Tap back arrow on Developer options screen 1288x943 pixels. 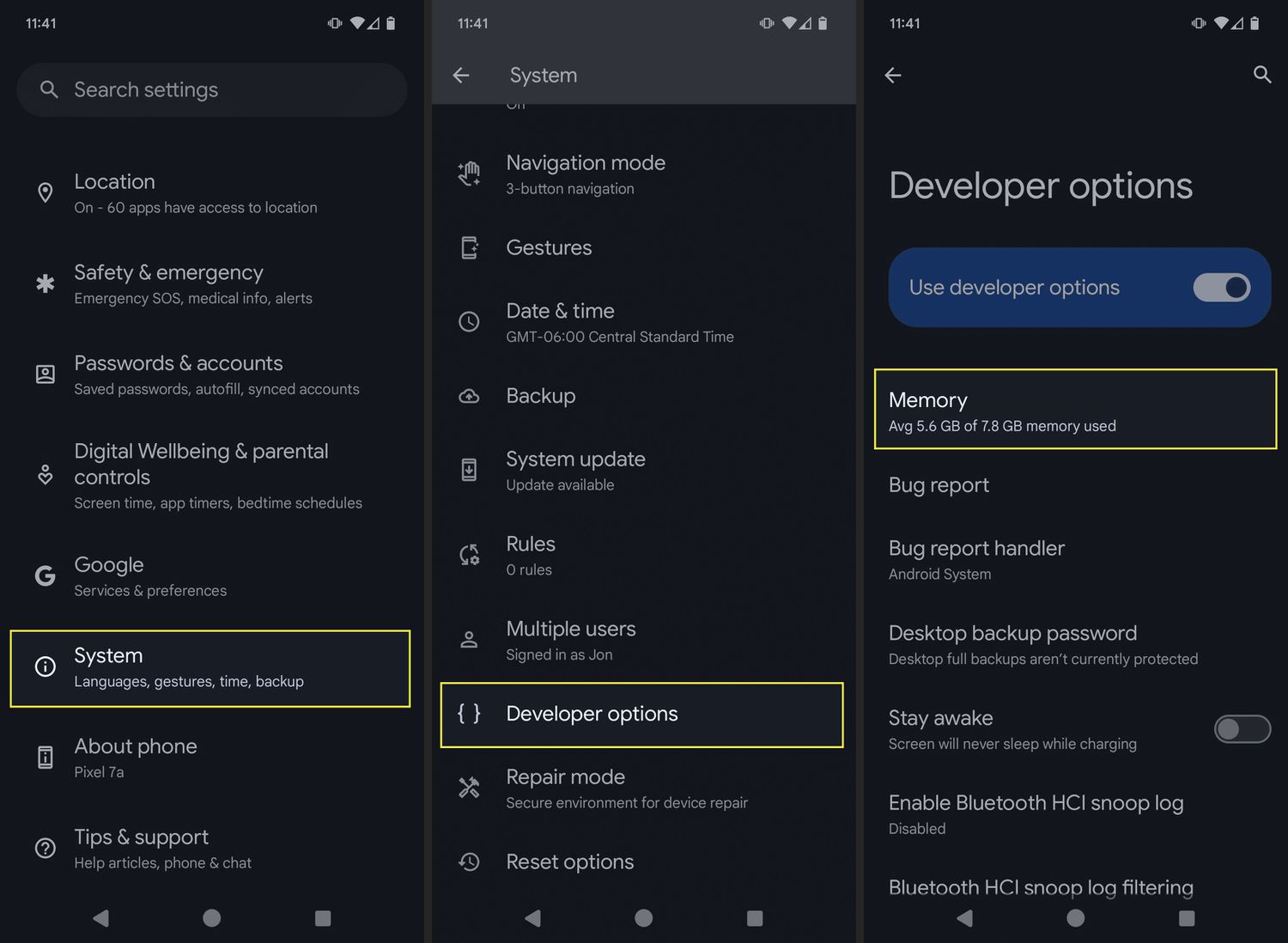click(893, 76)
